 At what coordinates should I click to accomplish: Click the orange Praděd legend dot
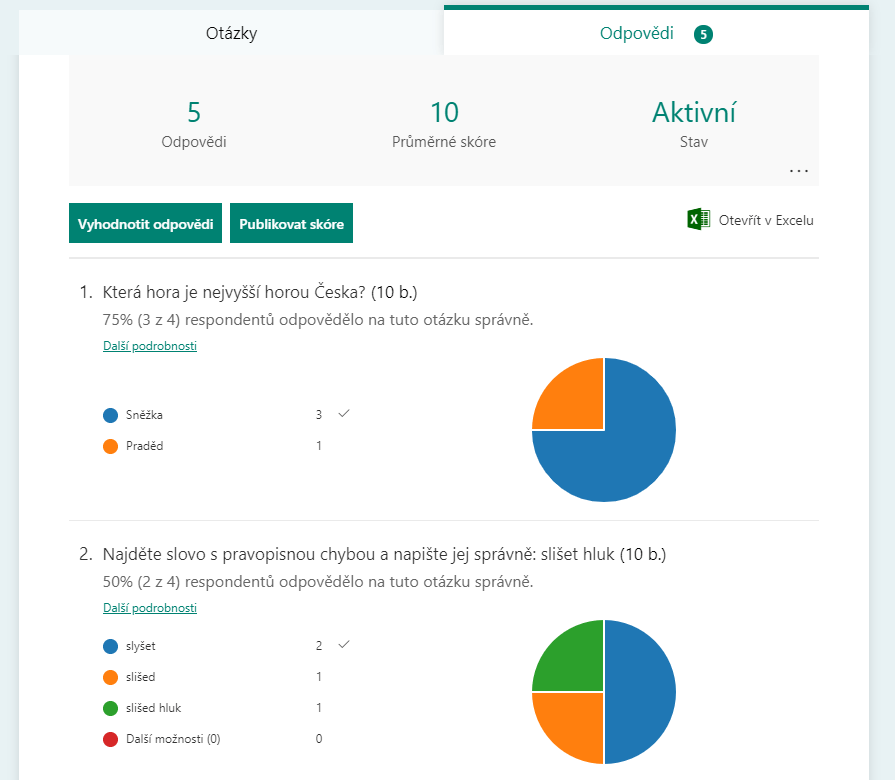[x=110, y=446]
